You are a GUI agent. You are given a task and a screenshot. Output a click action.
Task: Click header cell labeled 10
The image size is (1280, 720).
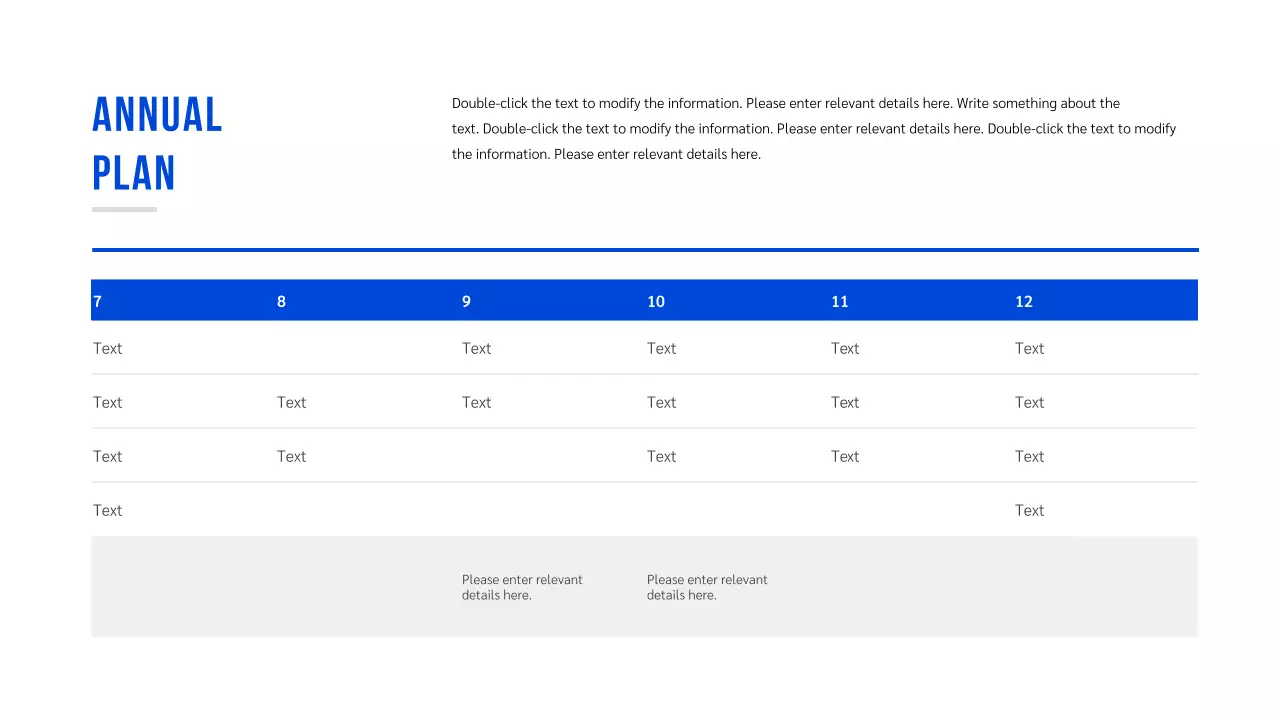pyautogui.click(x=656, y=301)
